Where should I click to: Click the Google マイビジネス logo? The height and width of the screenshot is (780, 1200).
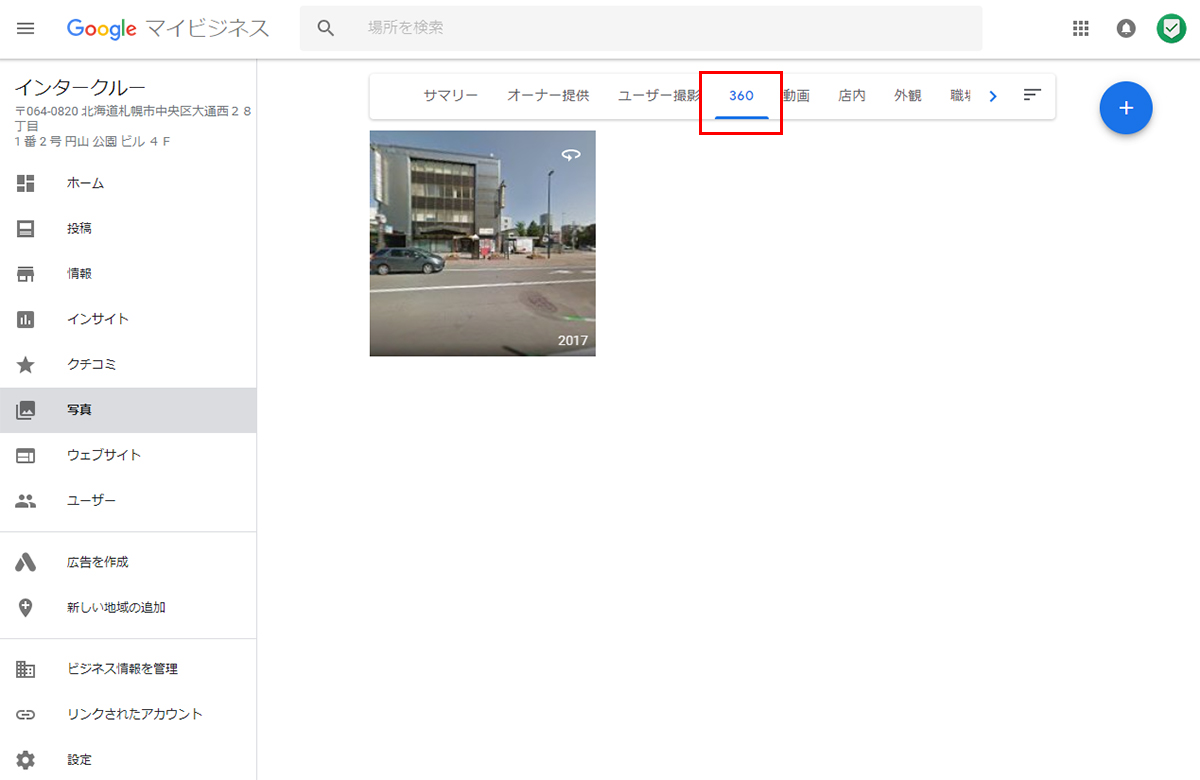[168, 28]
